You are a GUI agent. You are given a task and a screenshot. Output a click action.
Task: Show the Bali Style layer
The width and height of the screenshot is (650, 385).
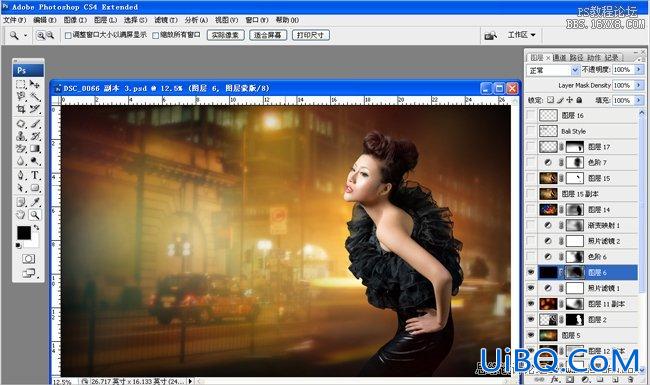tap(531, 131)
